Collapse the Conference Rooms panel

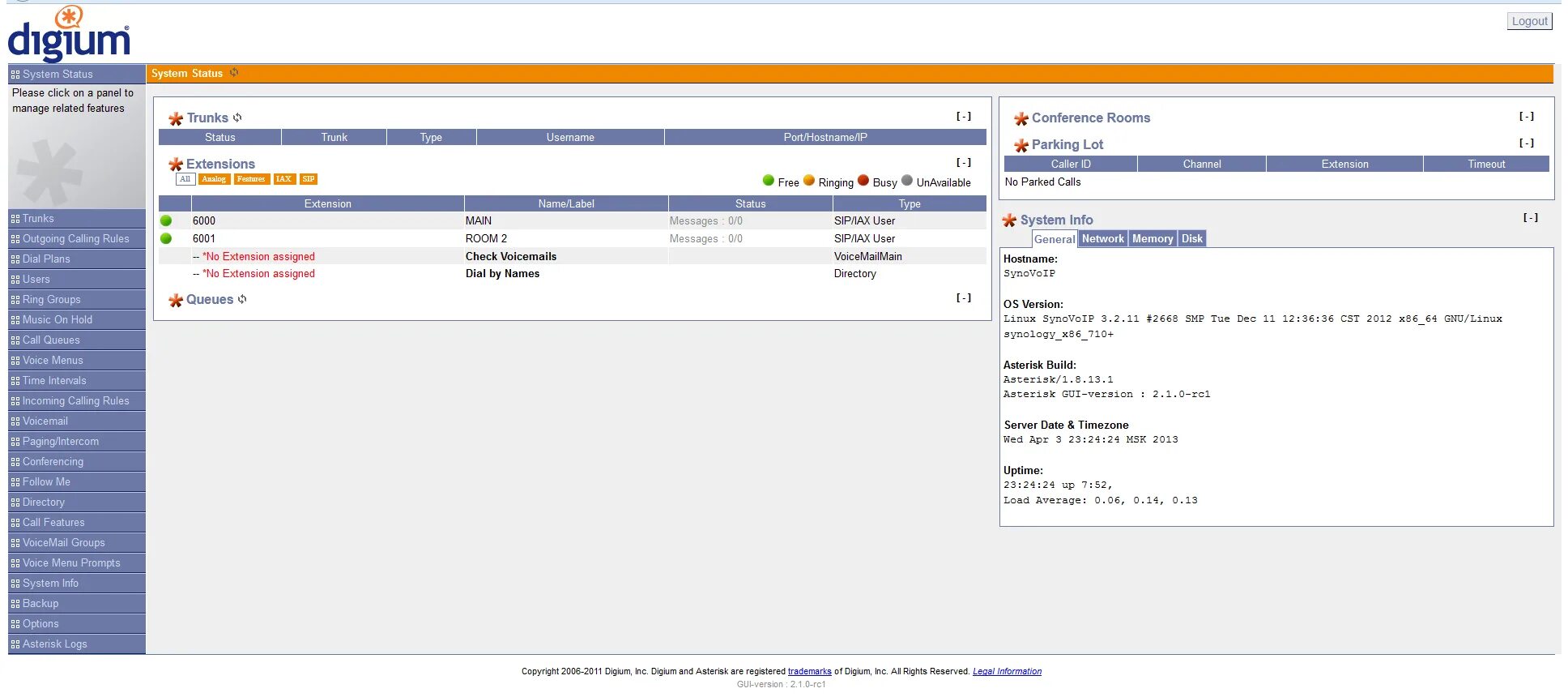pyautogui.click(x=1527, y=116)
